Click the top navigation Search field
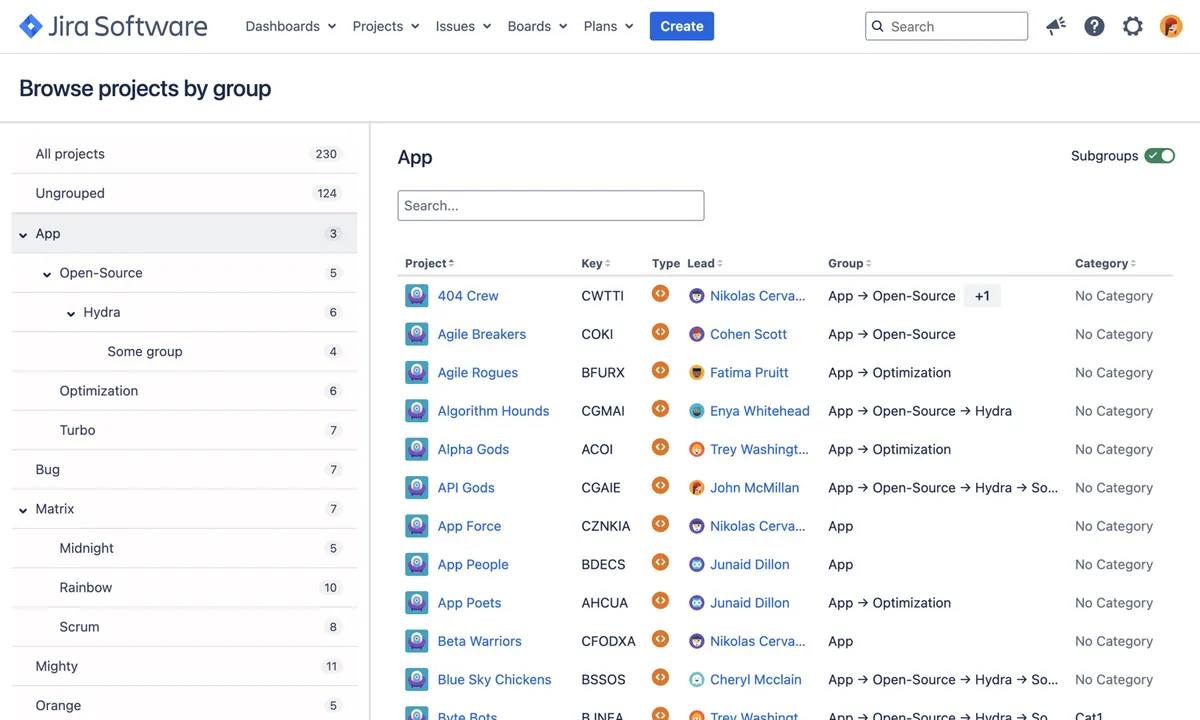Screen dimensions: 1200x720 (946, 26)
